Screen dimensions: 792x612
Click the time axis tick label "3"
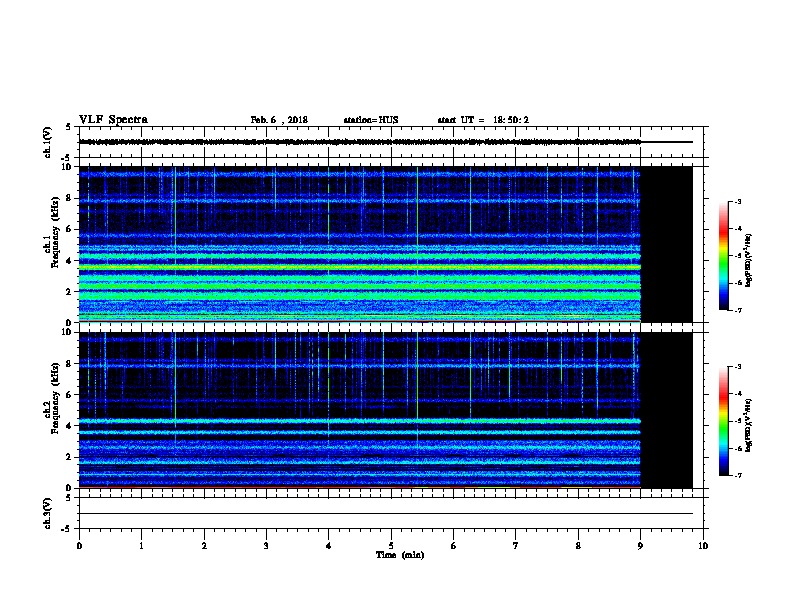[x=266, y=546]
